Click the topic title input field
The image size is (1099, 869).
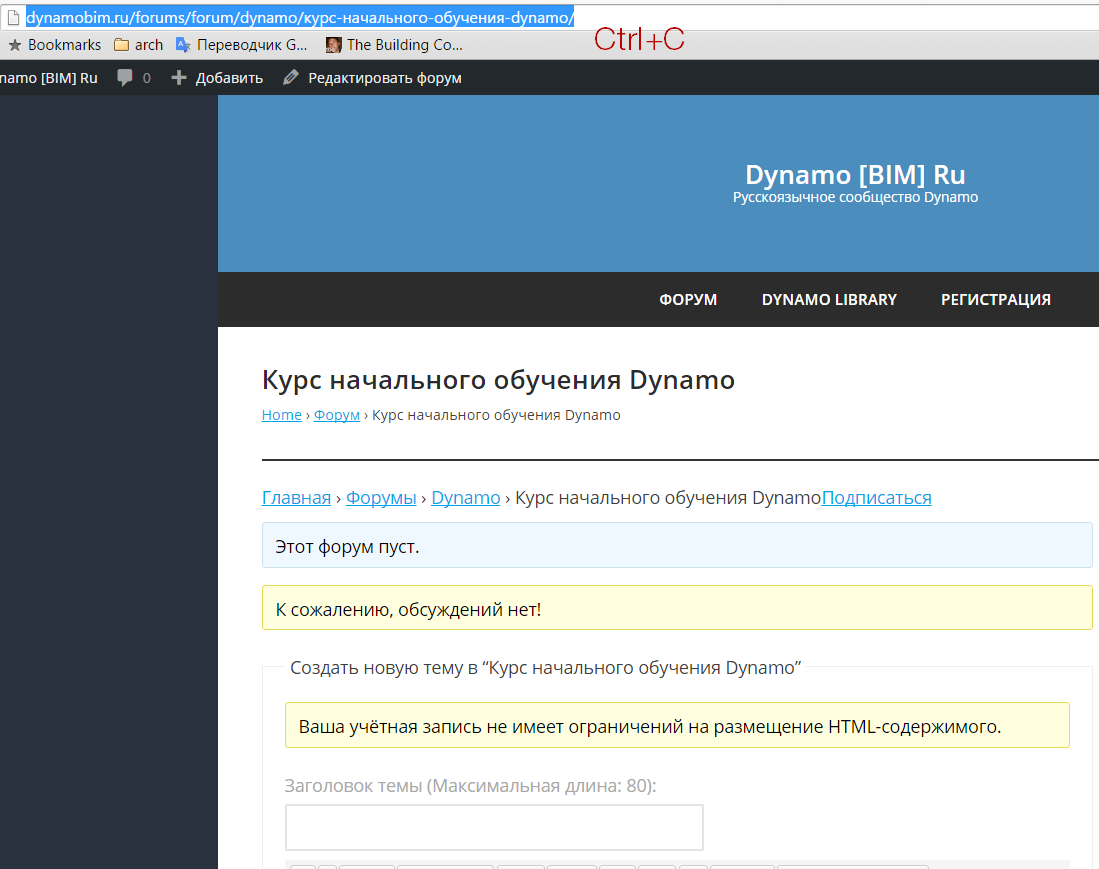[494, 828]
